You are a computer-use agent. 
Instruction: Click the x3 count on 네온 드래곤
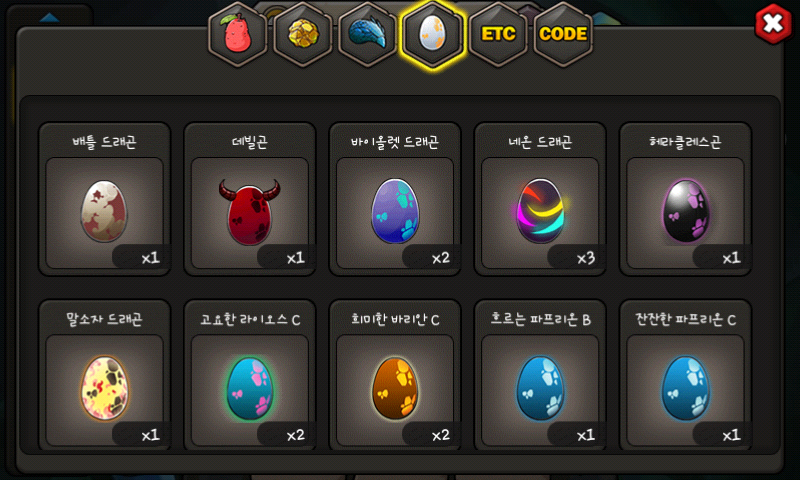586,258
